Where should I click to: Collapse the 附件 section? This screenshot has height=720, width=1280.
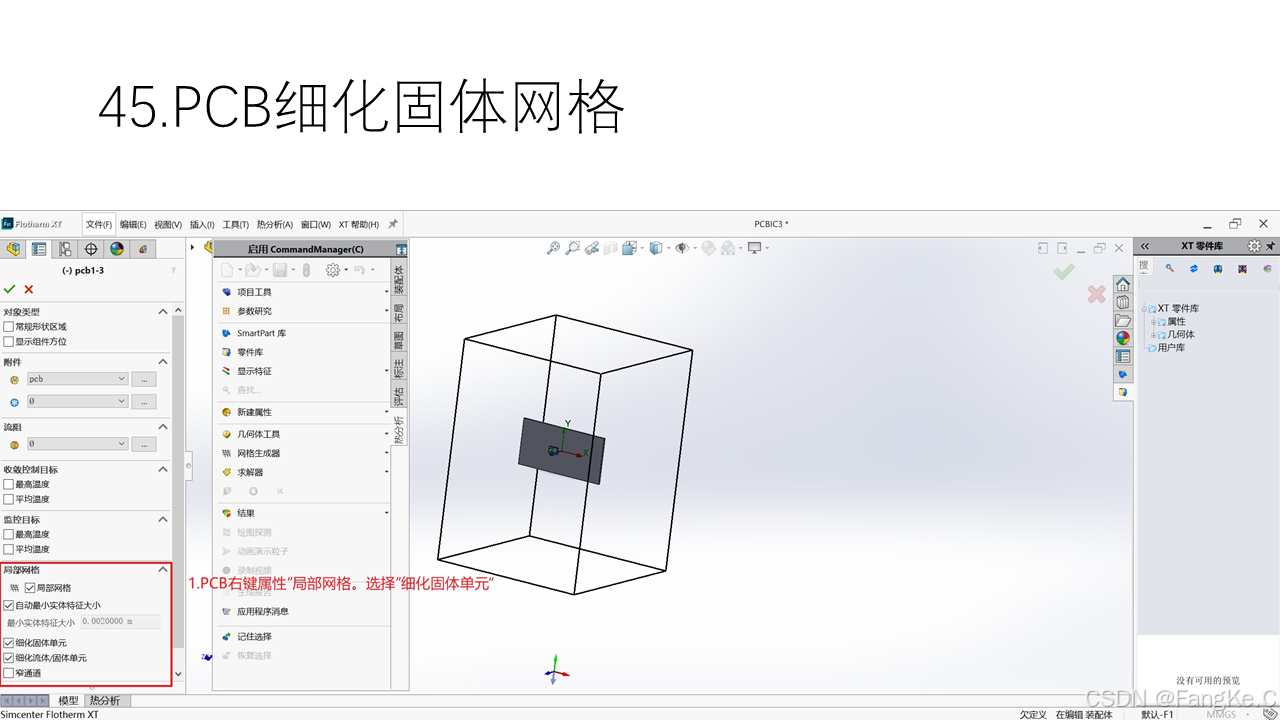164,362
